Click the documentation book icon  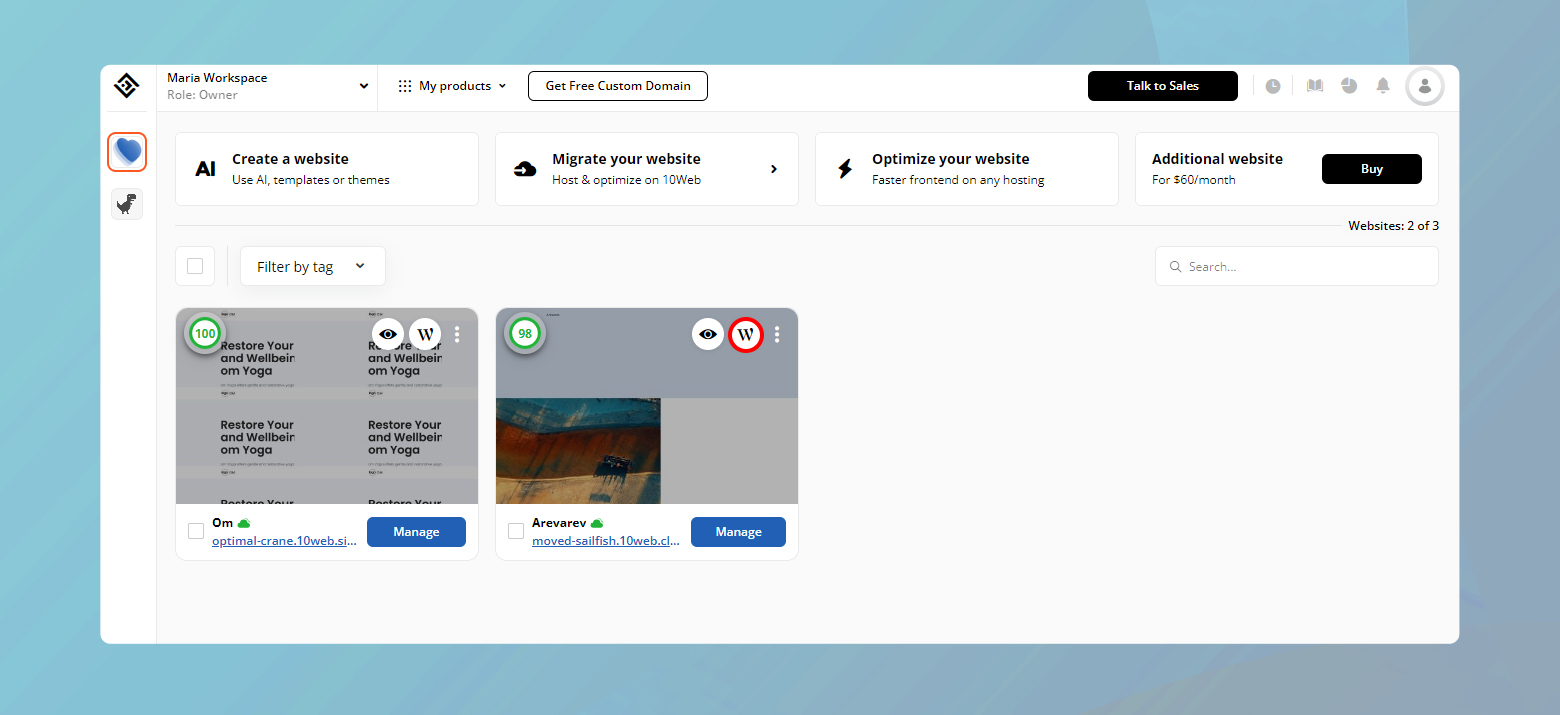(1314, 86)
